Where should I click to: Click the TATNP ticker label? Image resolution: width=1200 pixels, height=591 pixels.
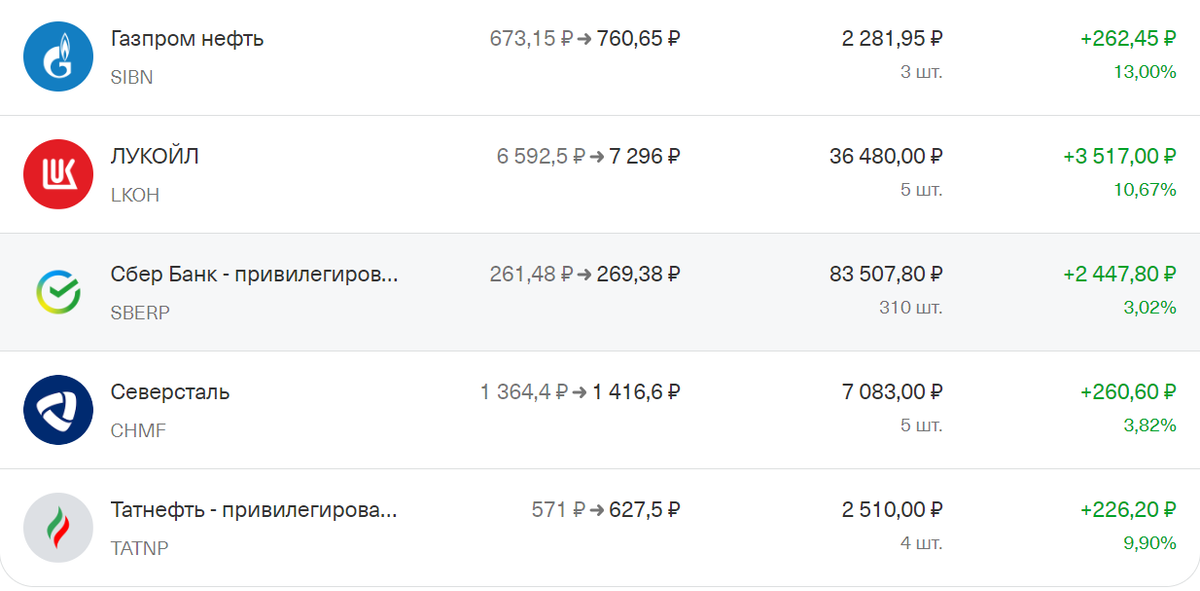140,549
